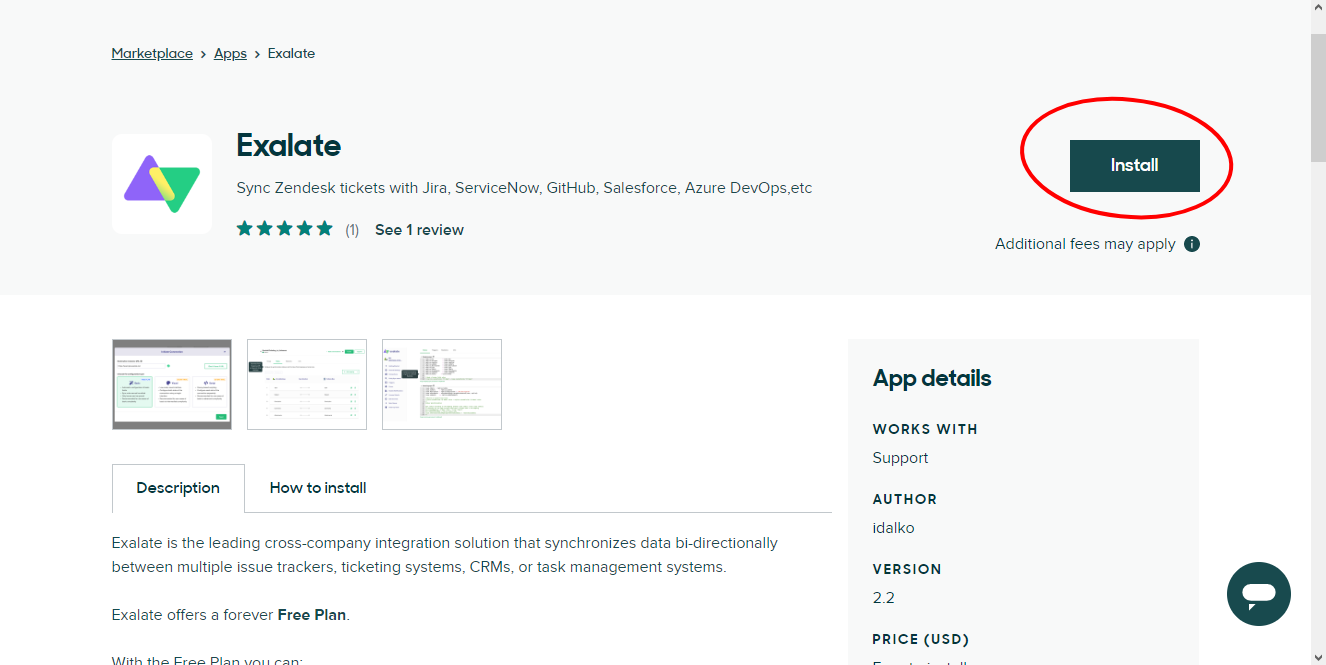Click the WORKS WITH label

click(925, 429)
